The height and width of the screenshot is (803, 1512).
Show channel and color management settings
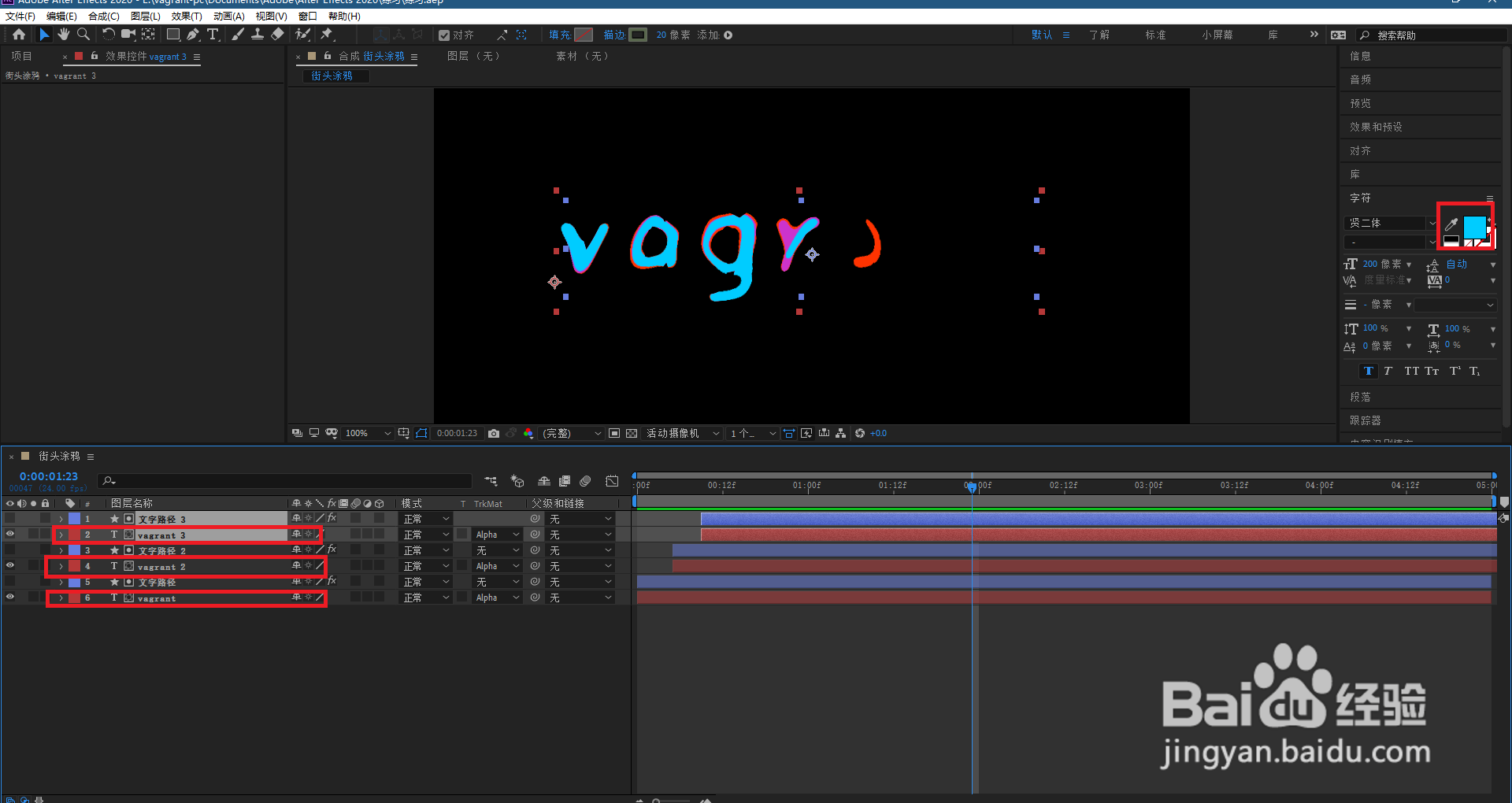pos(528,433)
